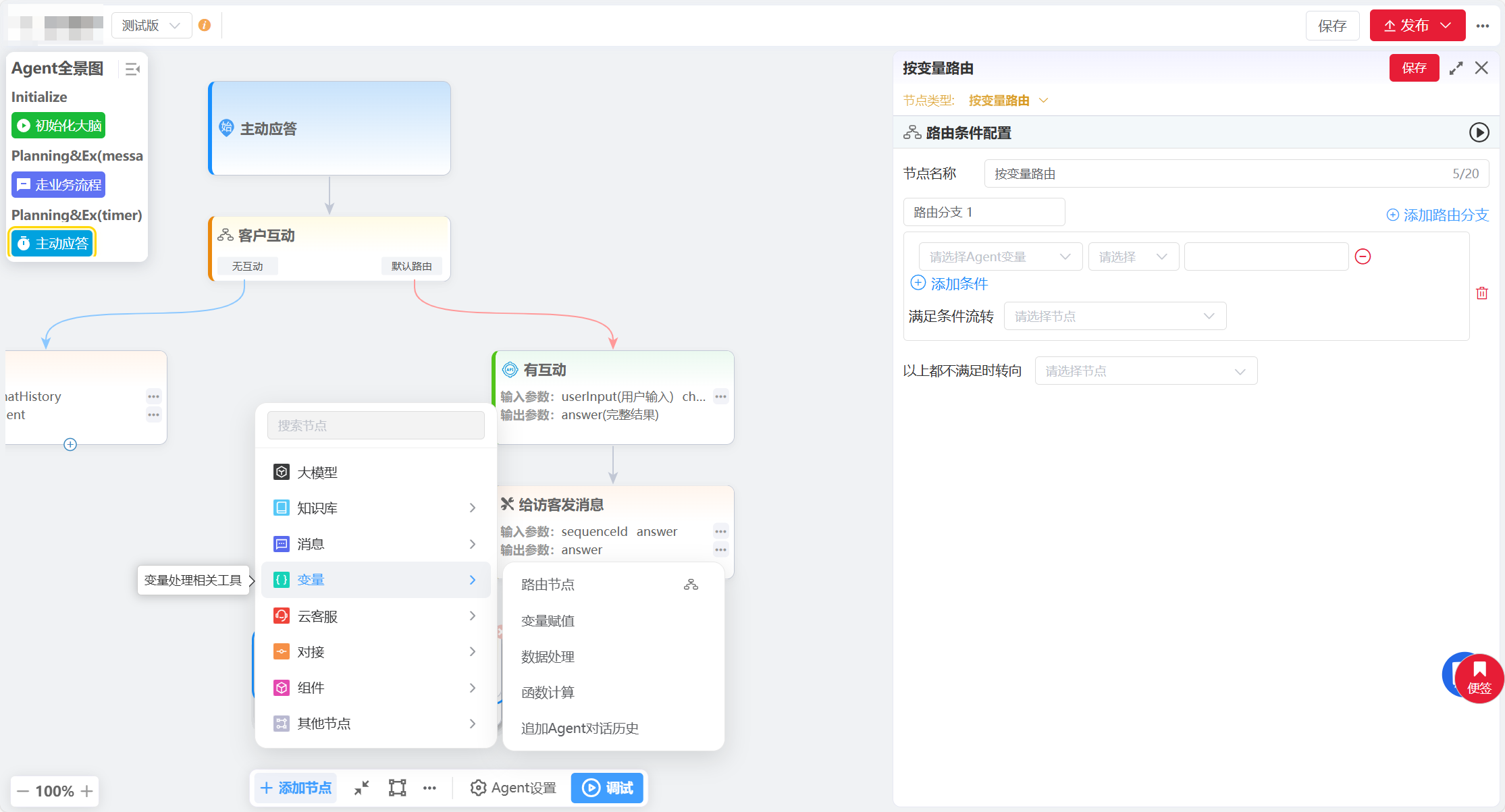Open the 测试版 version dropdown
The height and width of the screenshot is (812, 1505).
(151, 26)
